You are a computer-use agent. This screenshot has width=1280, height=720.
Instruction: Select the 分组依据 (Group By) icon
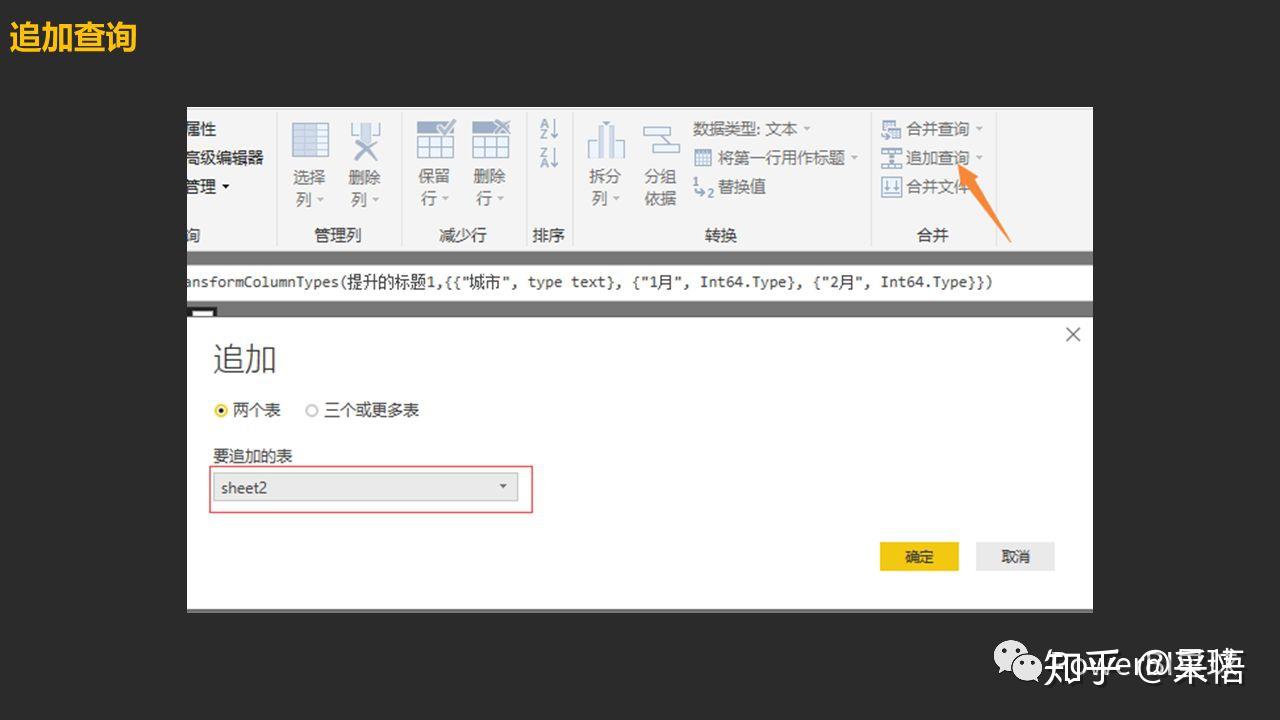(662, 140)
